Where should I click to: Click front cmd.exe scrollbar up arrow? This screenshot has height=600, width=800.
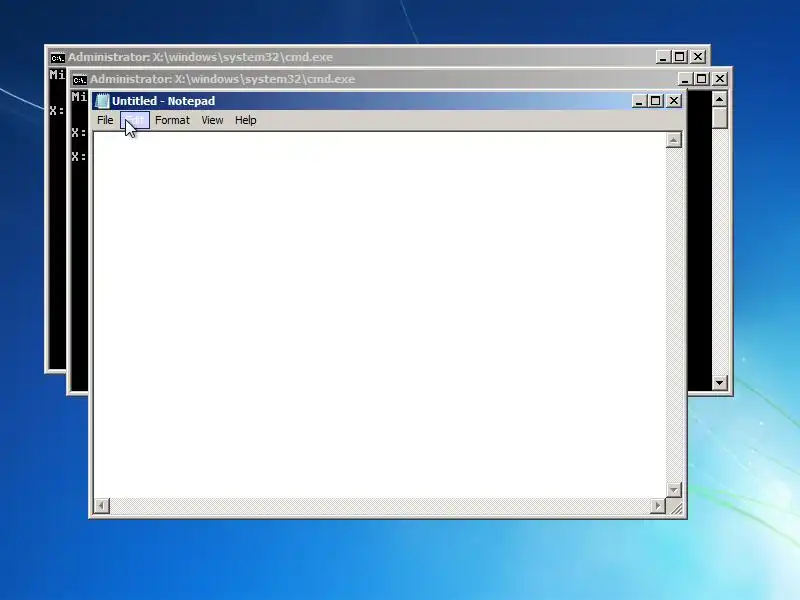pyautogui.click(x=719, y=99)
